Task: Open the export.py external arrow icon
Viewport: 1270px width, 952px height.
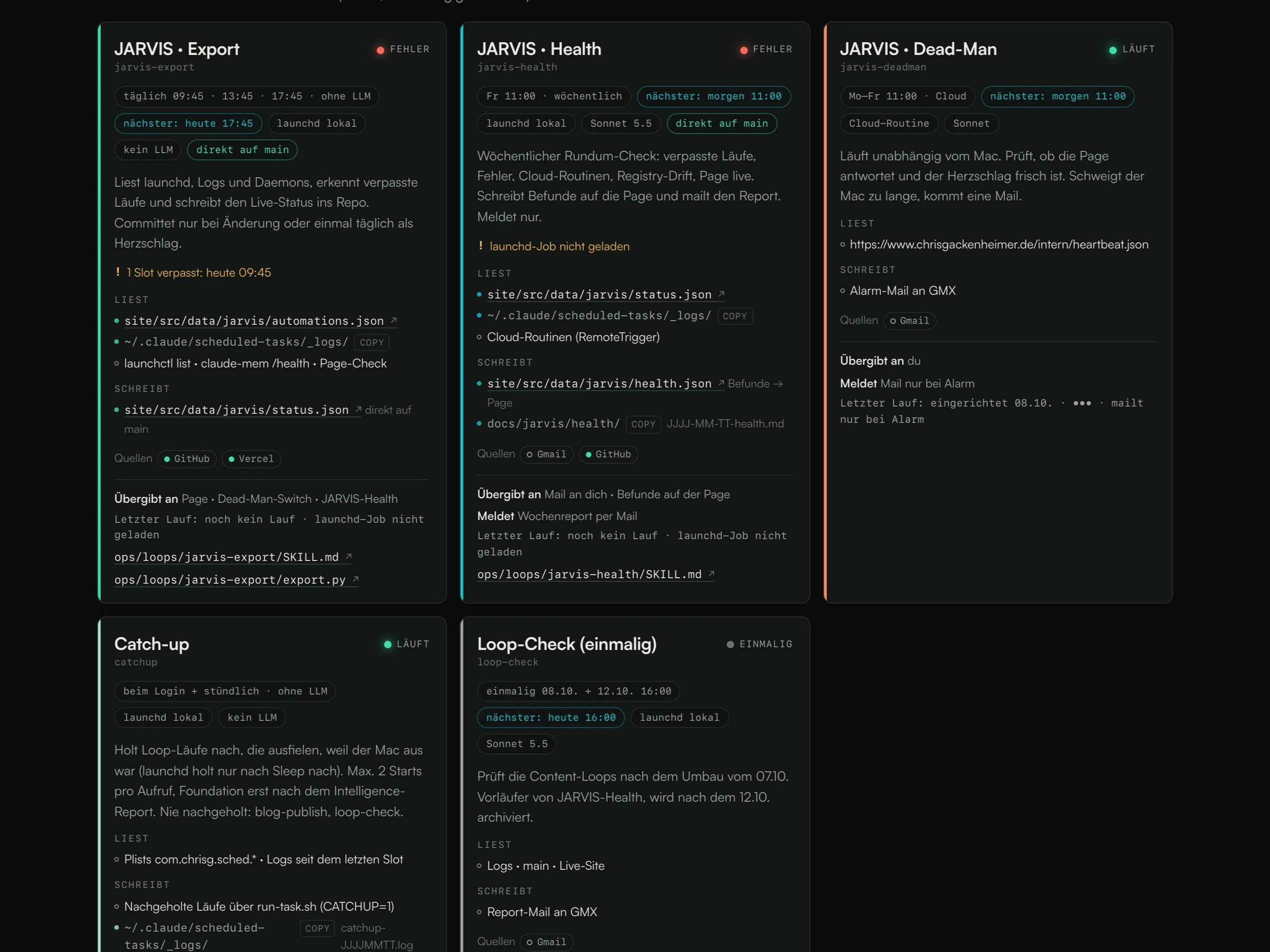Action: click(x=355, y=579)
